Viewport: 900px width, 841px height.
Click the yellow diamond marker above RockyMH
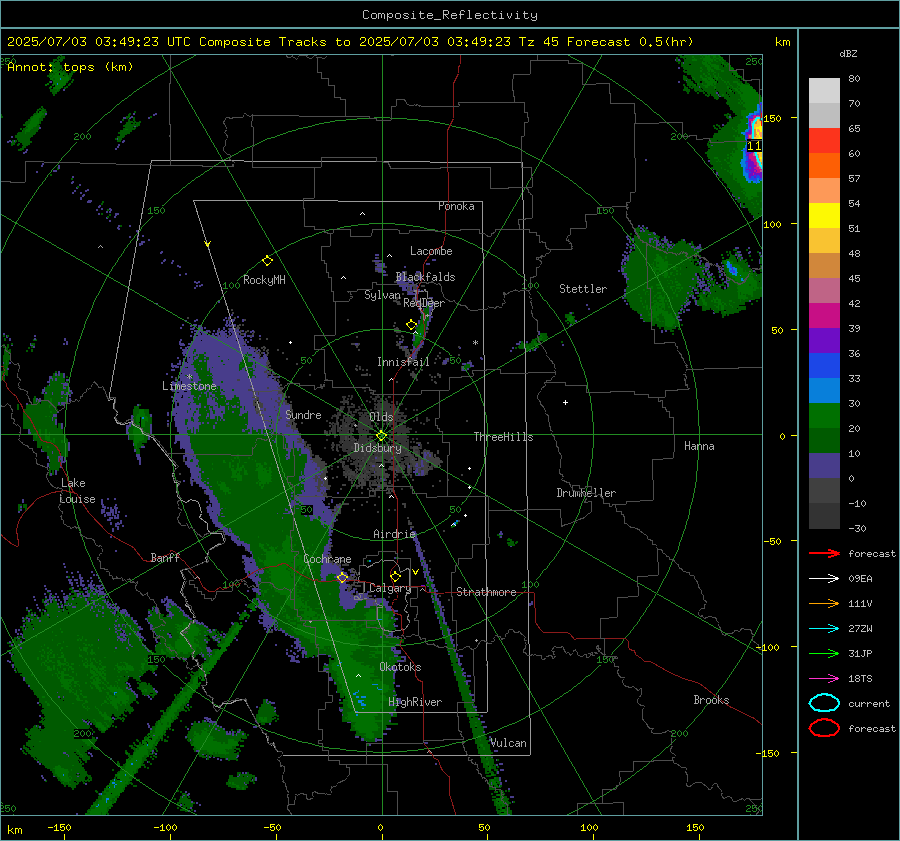(267, 261)
